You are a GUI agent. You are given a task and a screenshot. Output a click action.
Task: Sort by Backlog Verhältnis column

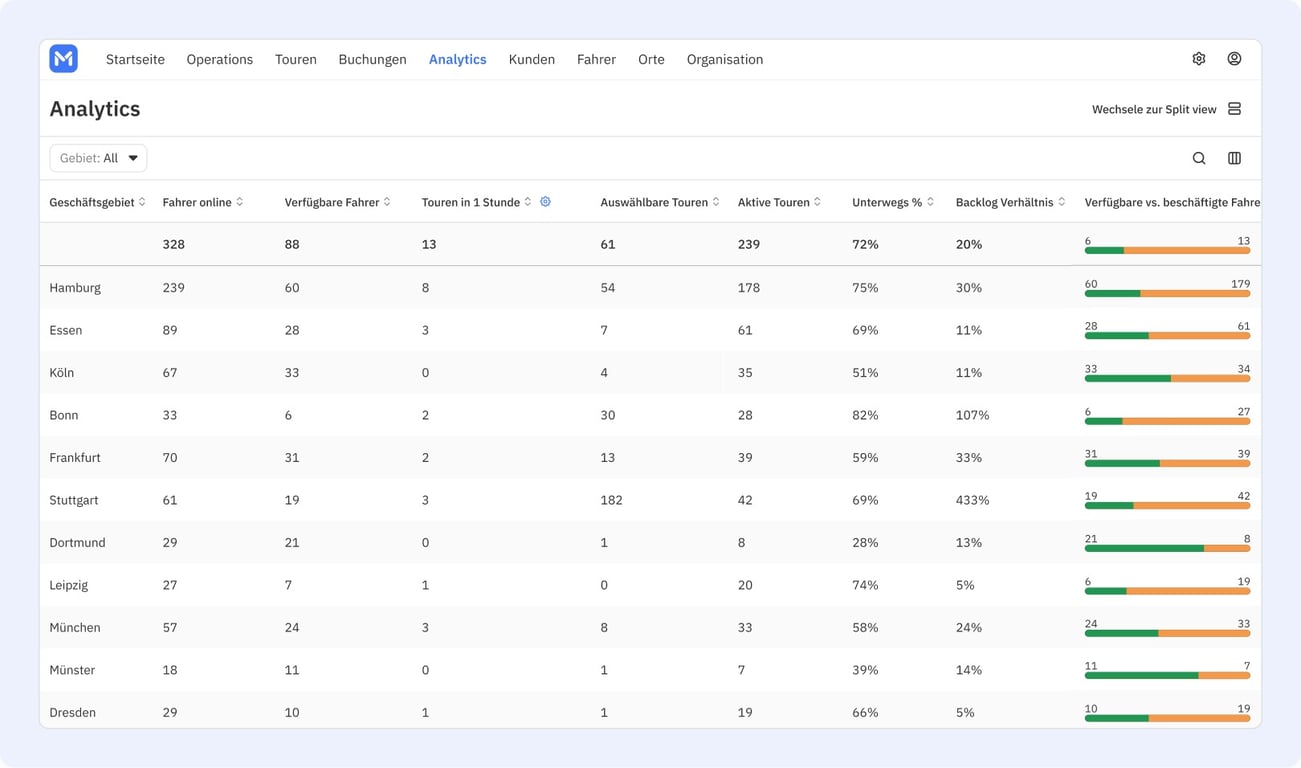[x=1061, y=202]
